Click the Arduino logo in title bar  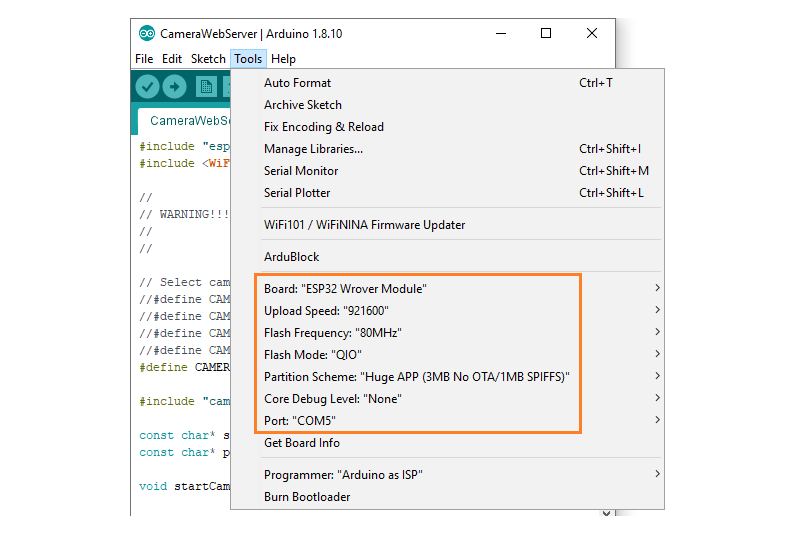147,34
